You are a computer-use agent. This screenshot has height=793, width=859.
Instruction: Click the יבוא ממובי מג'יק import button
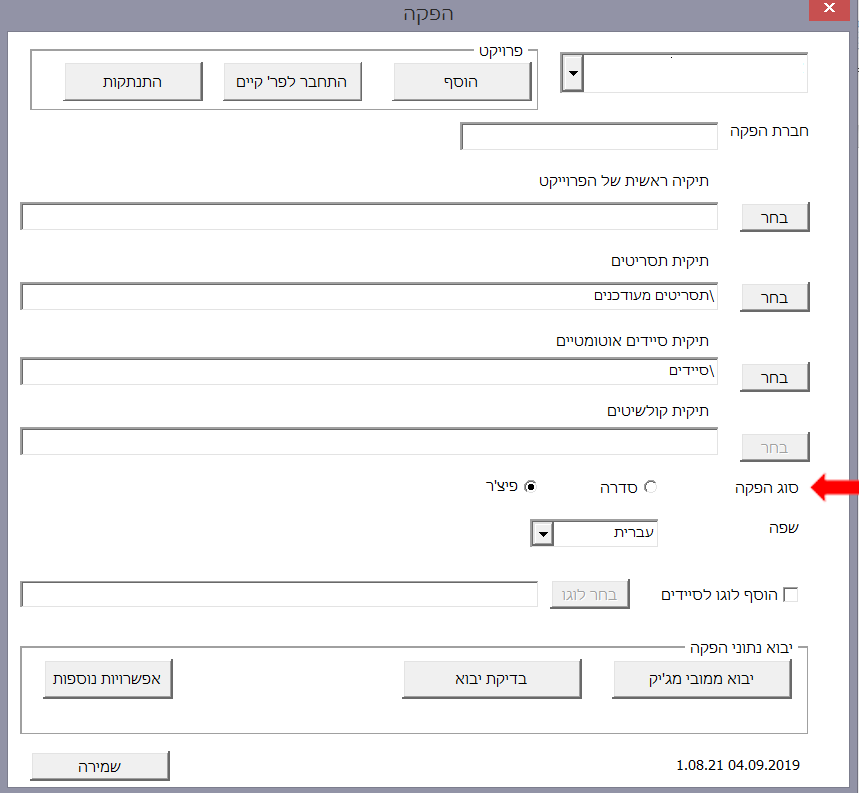(x=702, y=680)
